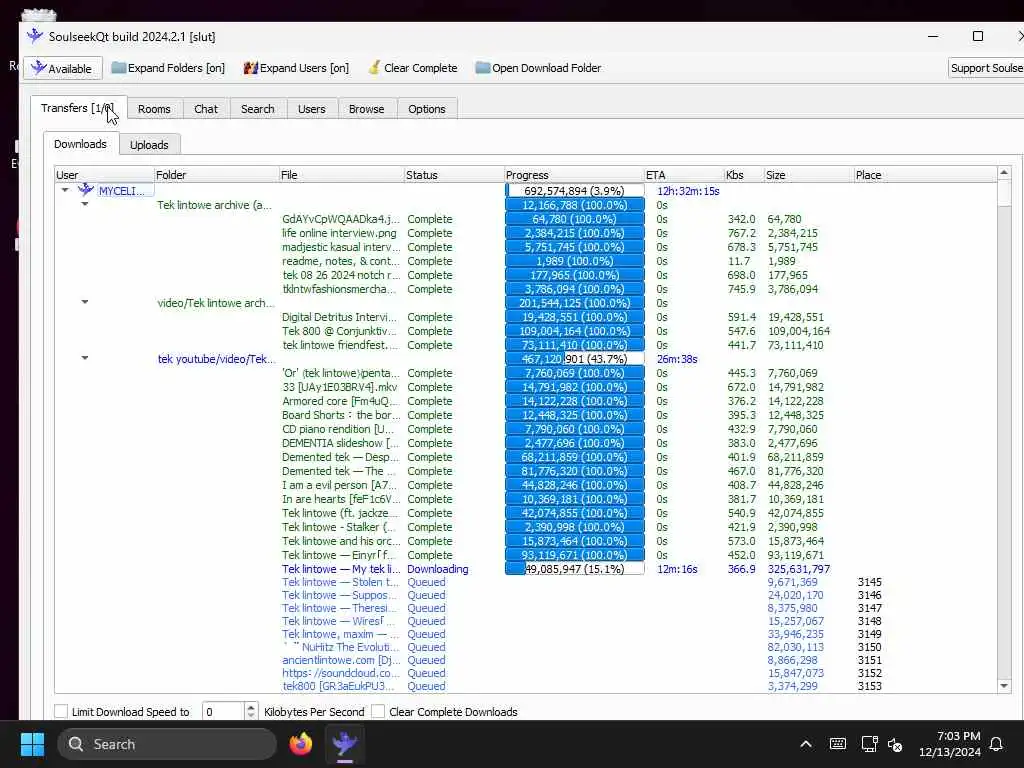Sort by the Status column header

point(453,174)
